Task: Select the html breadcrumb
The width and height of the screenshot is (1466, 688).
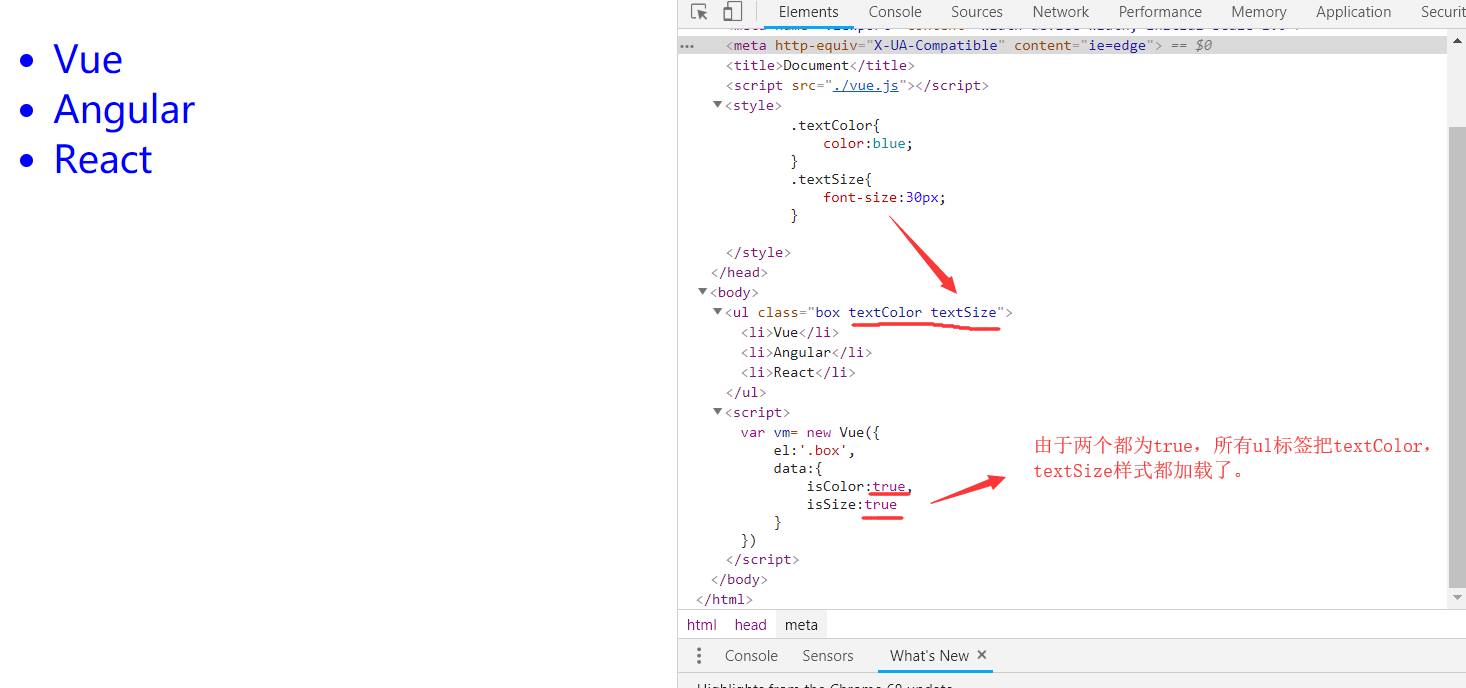Action: click(x=701, y=625)
